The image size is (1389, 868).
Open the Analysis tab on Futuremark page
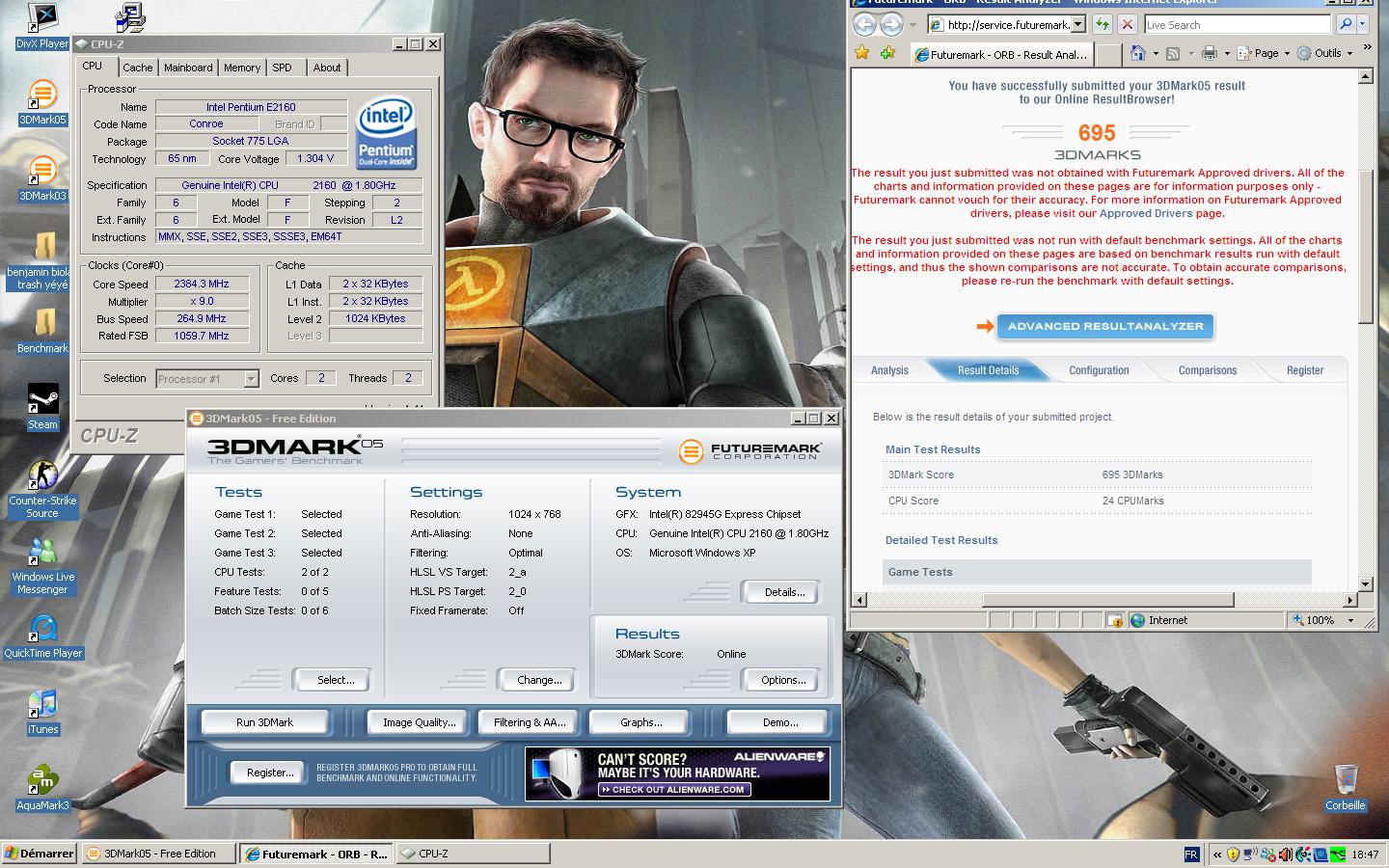pos(889,370)
